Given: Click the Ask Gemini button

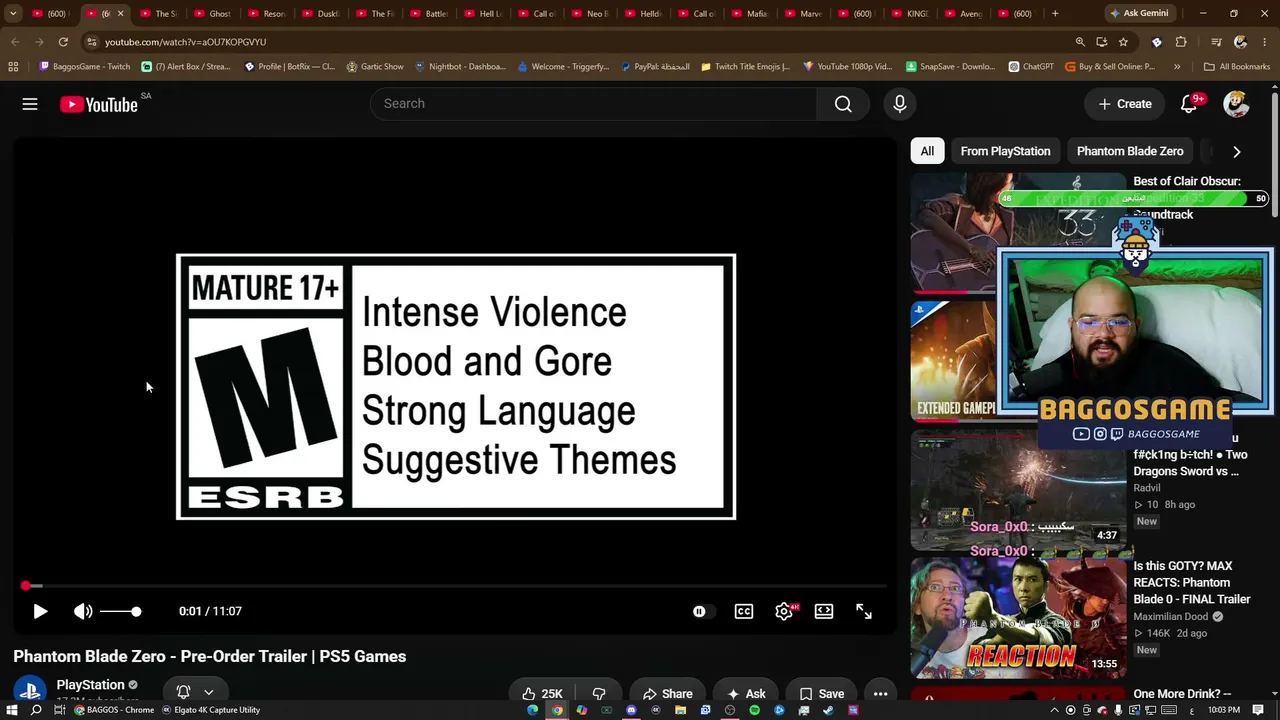Looking at the screenshot, I should click(1139, 14).
